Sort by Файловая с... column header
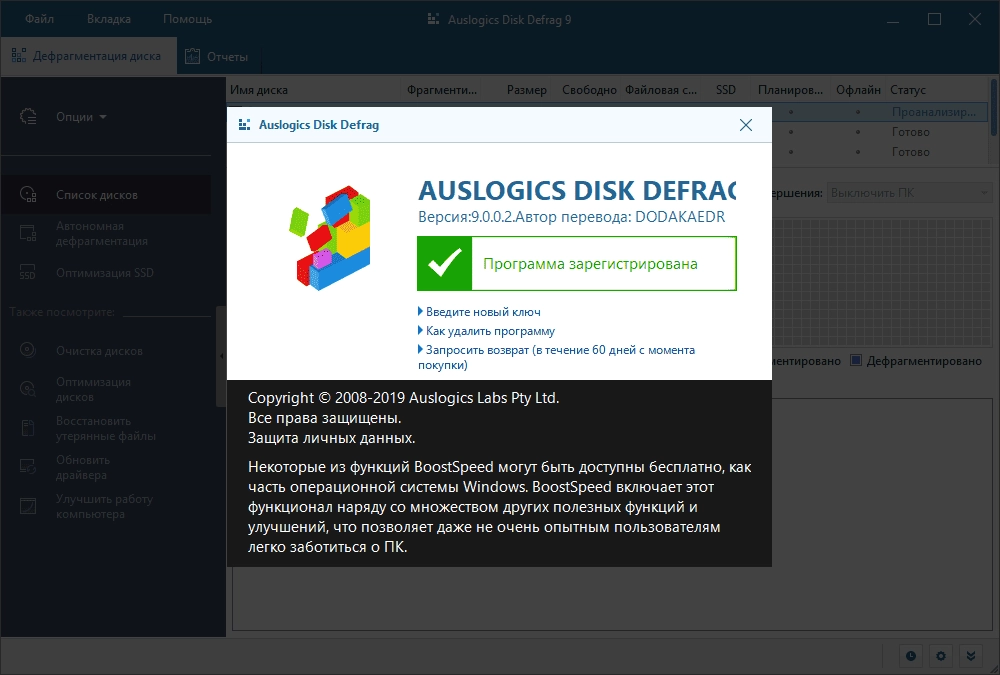The image size is (1000, 675). pos(661,90)
